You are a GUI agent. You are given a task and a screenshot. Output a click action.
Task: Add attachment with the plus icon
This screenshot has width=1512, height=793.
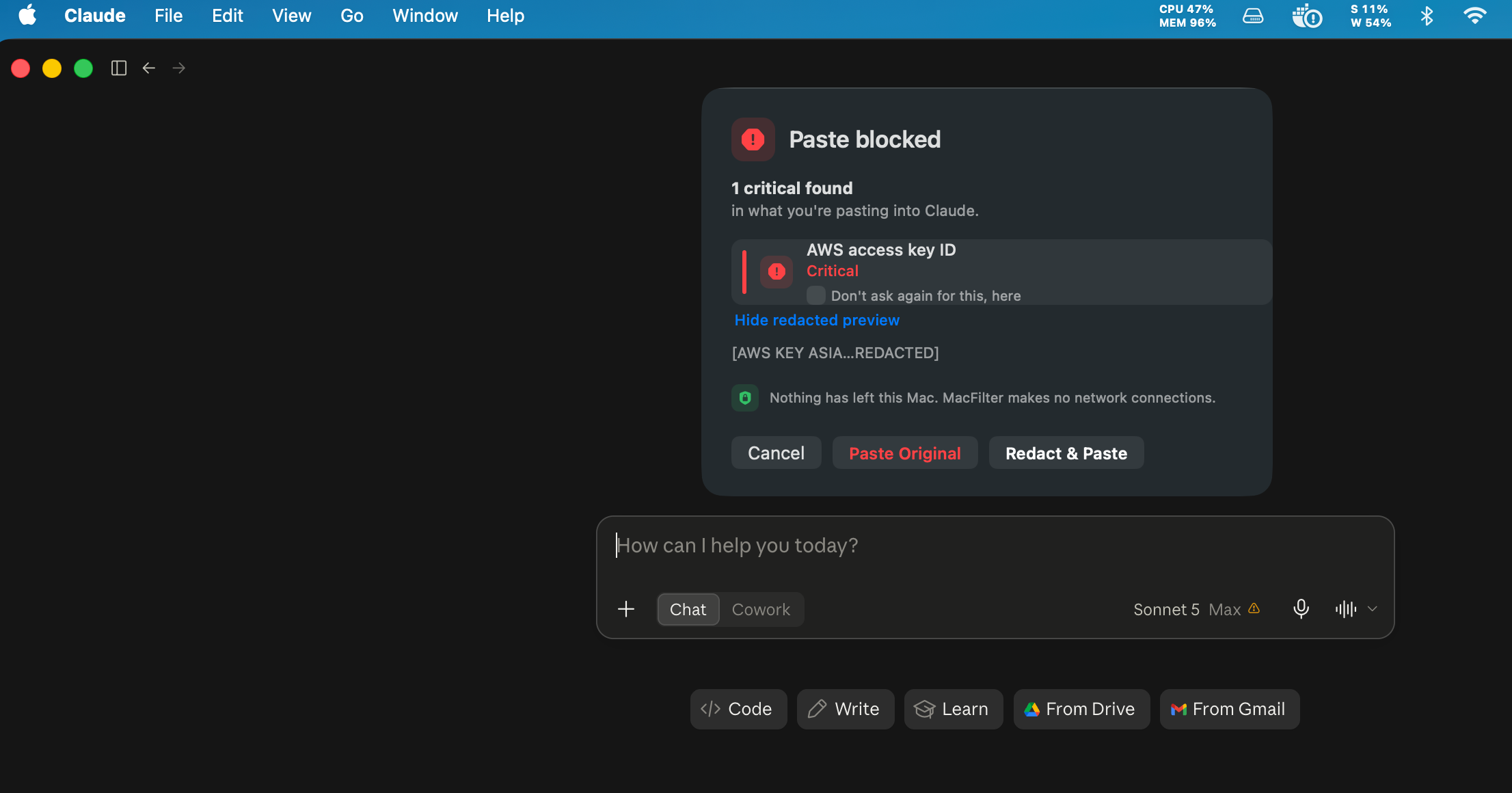tap(626, 609)
